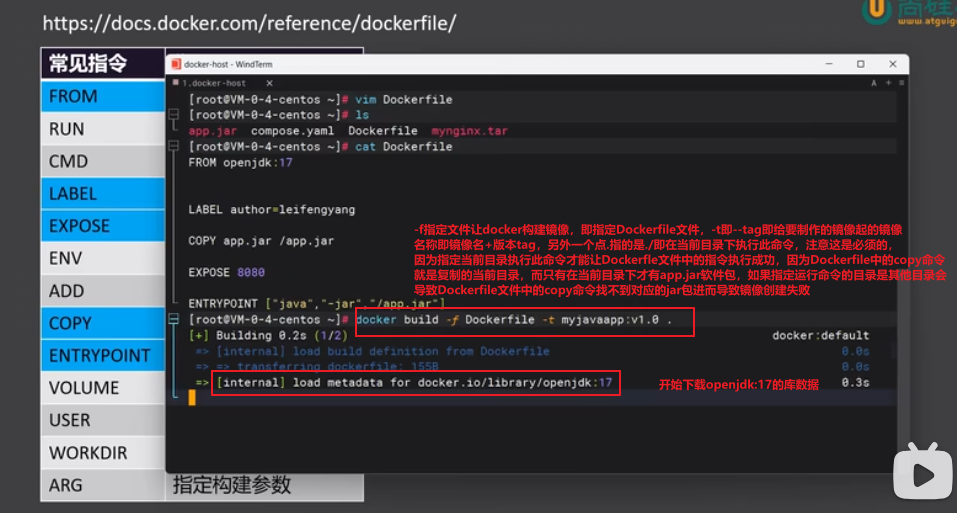Select the ENTRYPOINT instruction row in the left list
957x513 pixels.
tap(103, 356)
